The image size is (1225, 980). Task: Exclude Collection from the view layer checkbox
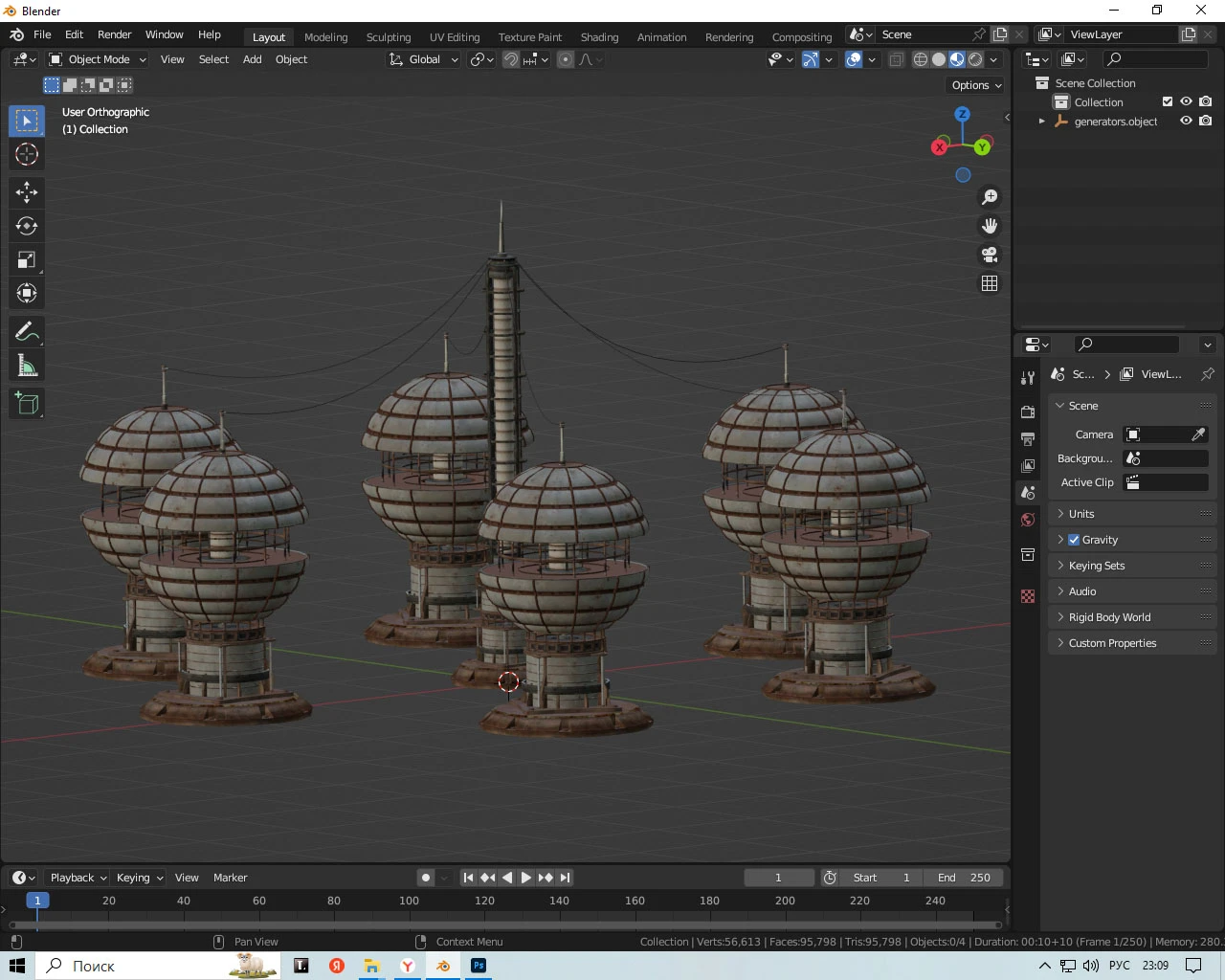pyautogui.click(x=1167, y=101)
